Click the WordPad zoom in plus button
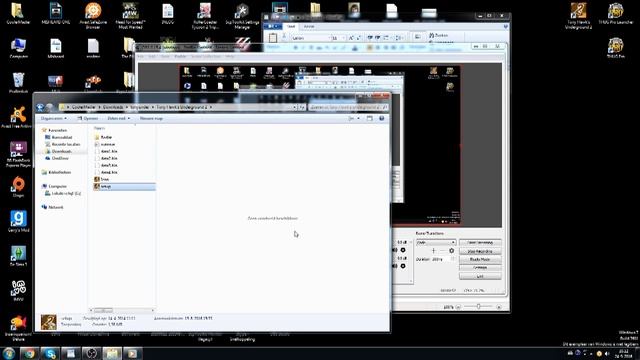 click(x=499, y=307)
